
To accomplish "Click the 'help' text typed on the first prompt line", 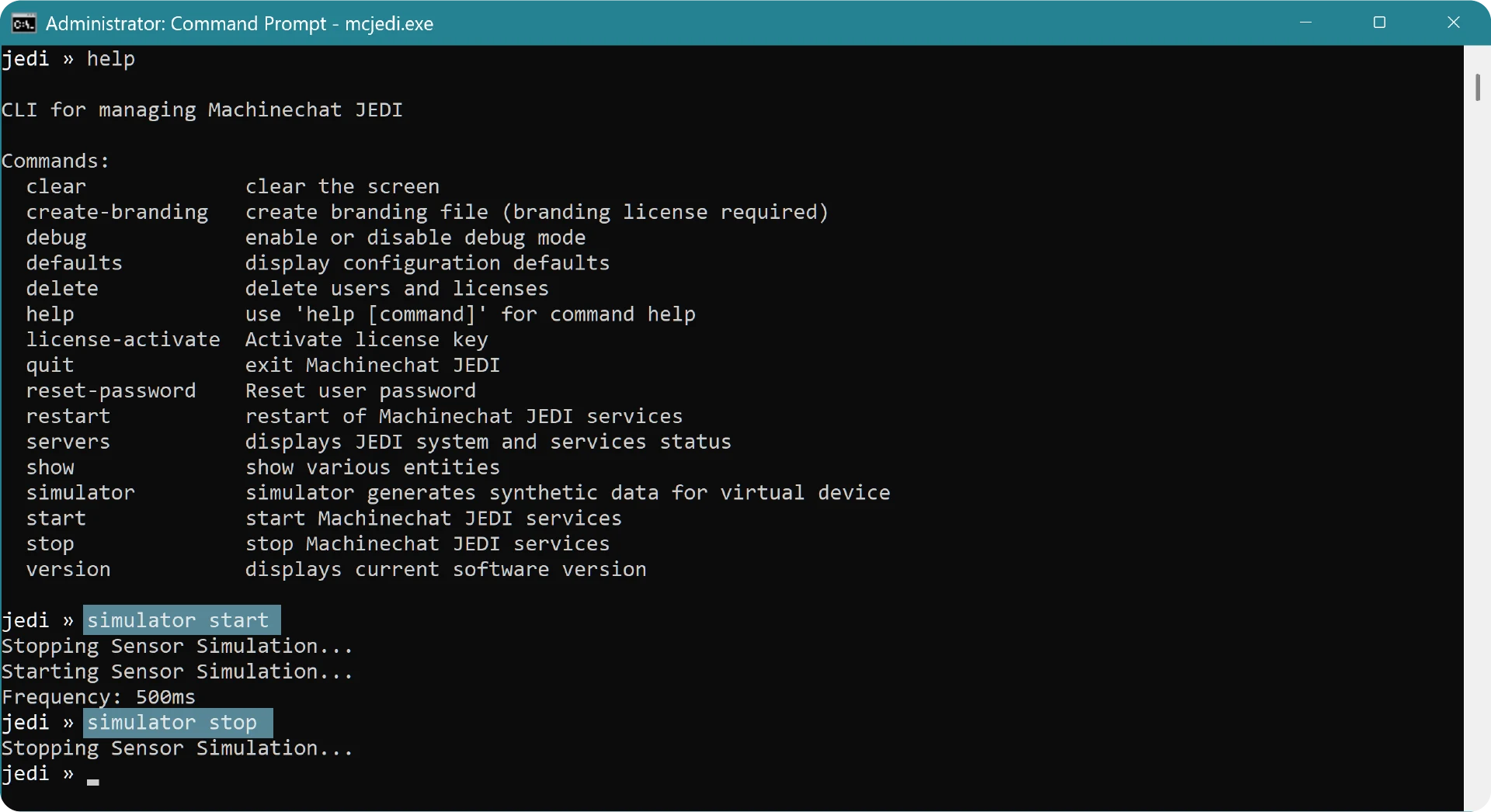I will tap(111, 60).
